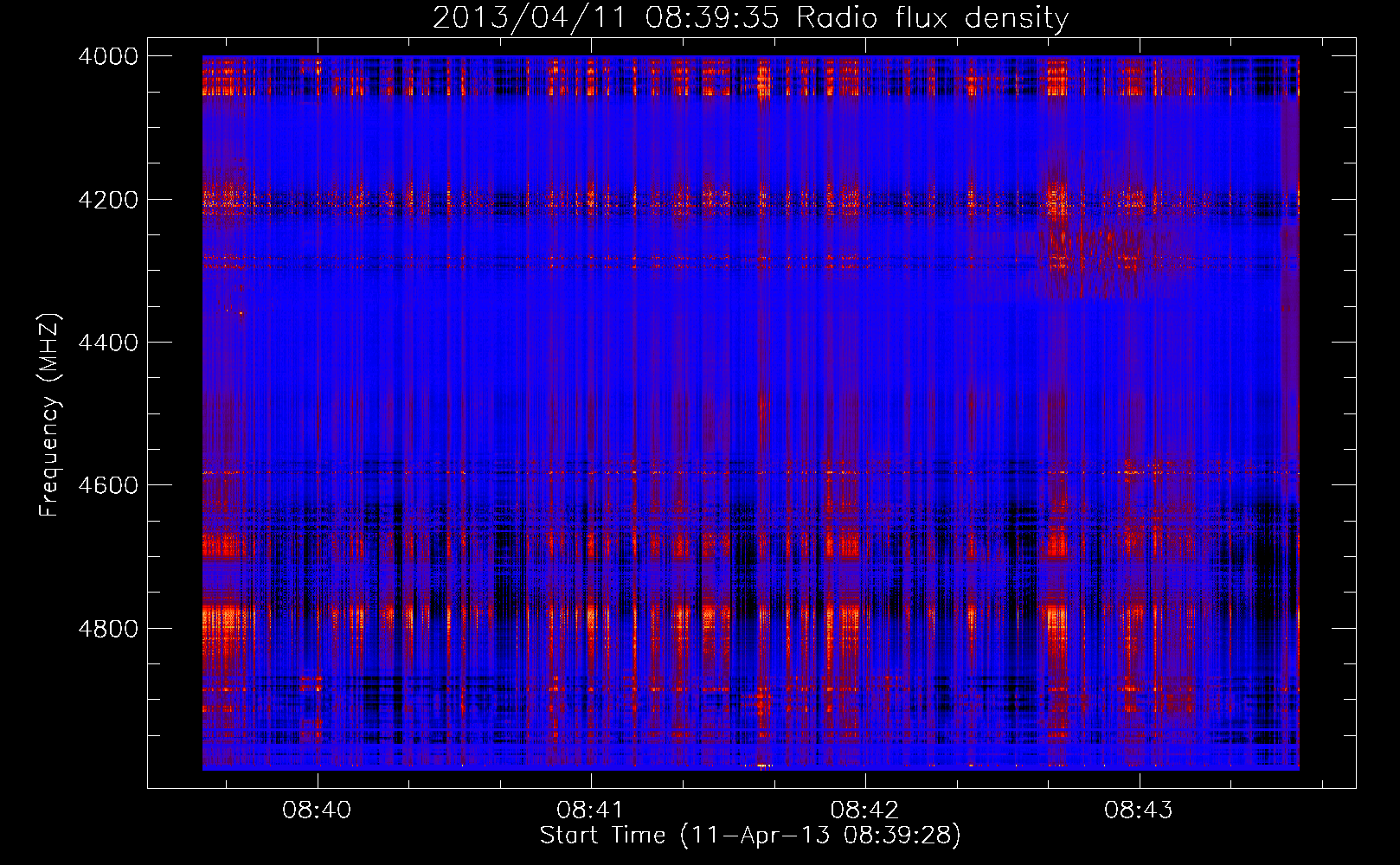Click the 4400 frequency tick label
This screenshot has width=1400, height=865.
pyautogui.click(x=108, y=343)
